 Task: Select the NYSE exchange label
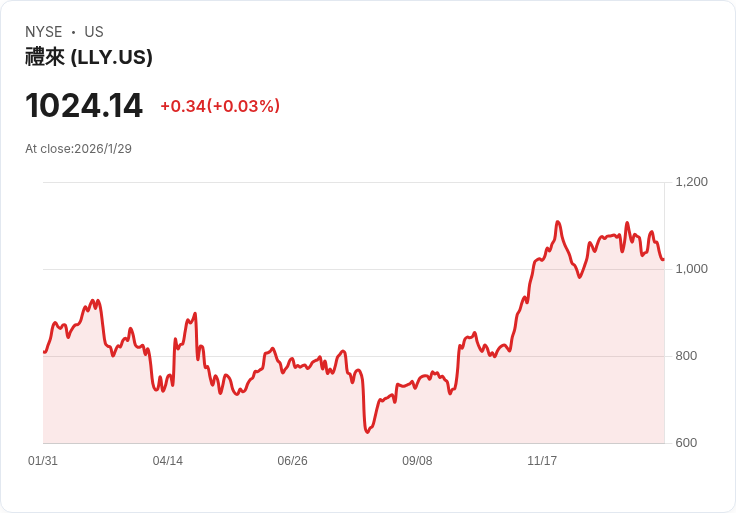click(44, 32)
